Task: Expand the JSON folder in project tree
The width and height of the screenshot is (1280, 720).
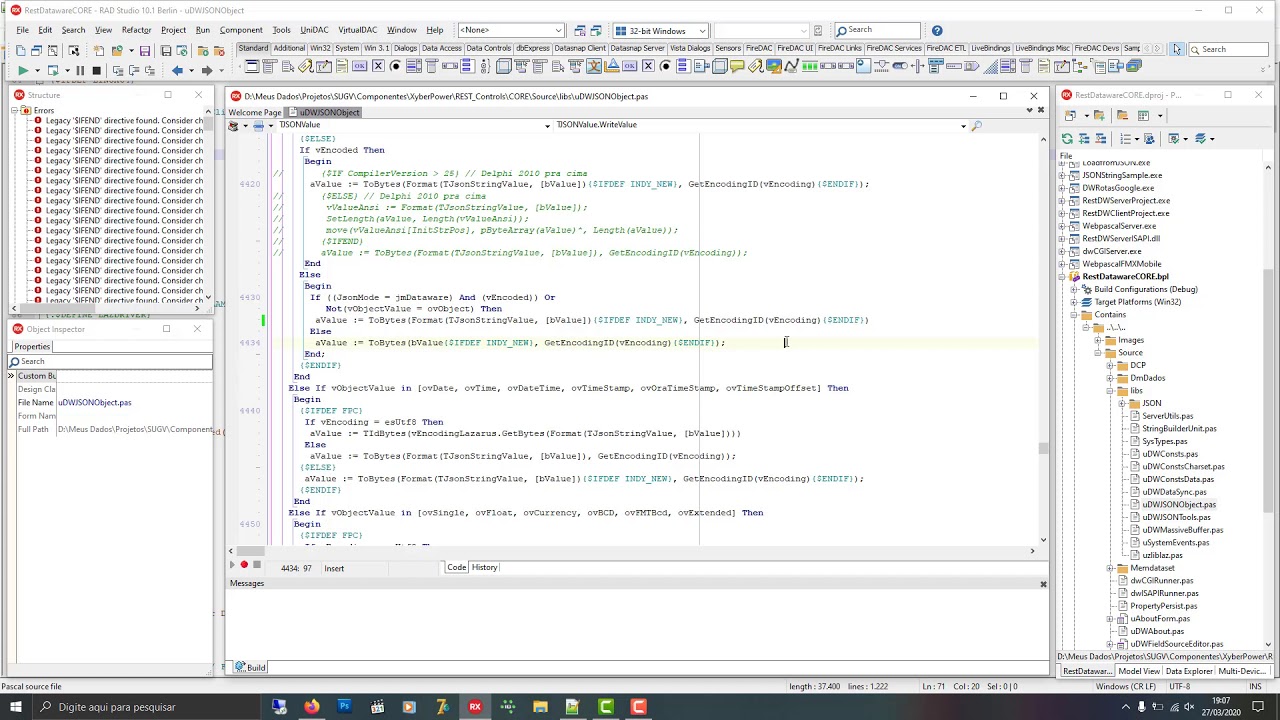Action: (x=1122, y=404)
